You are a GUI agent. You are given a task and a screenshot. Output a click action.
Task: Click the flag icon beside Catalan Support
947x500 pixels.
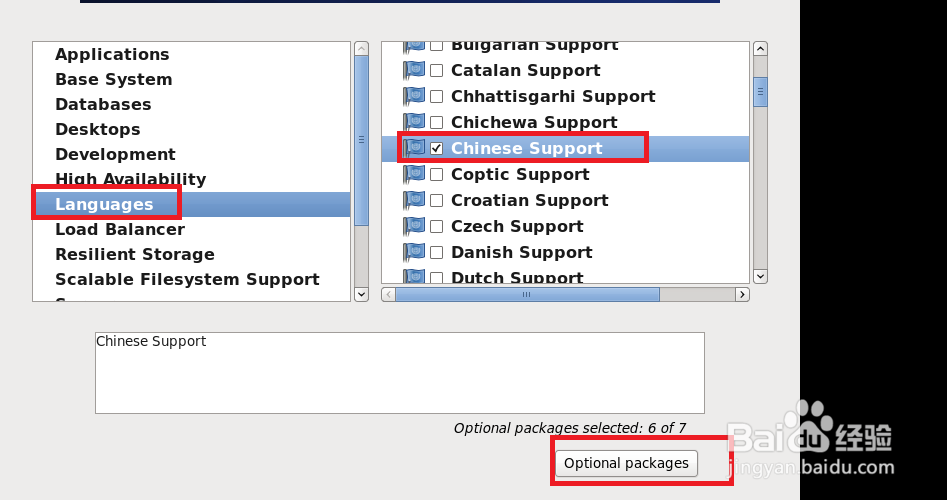pos(414,70)
